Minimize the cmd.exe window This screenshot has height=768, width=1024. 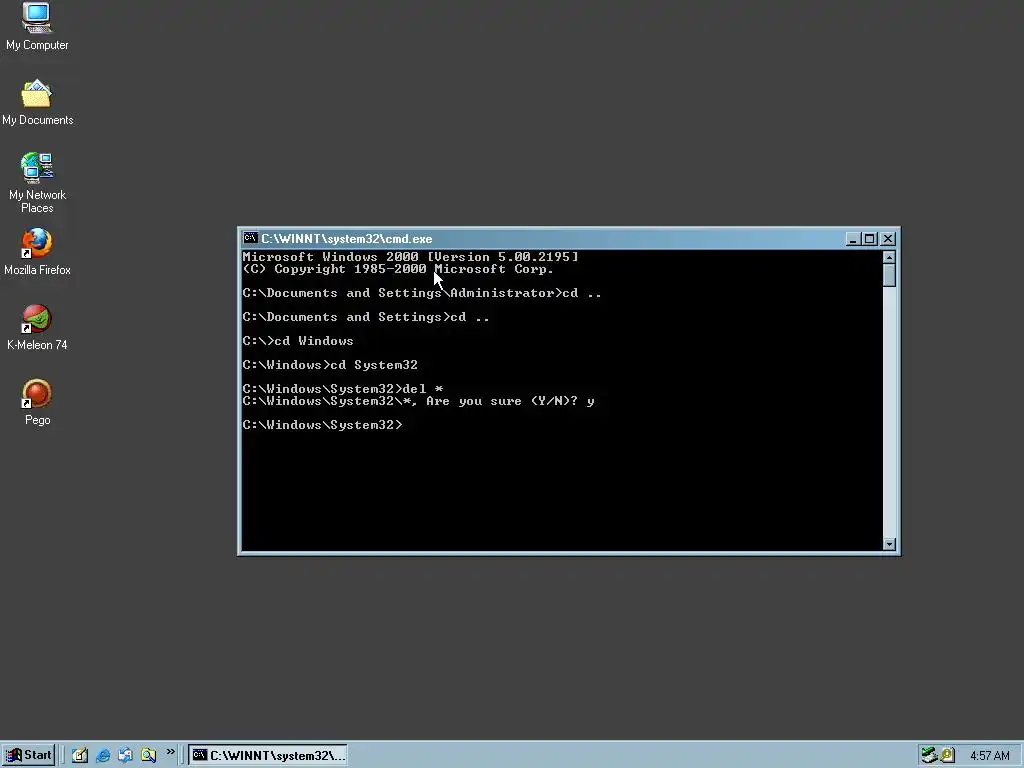[852, 239]
